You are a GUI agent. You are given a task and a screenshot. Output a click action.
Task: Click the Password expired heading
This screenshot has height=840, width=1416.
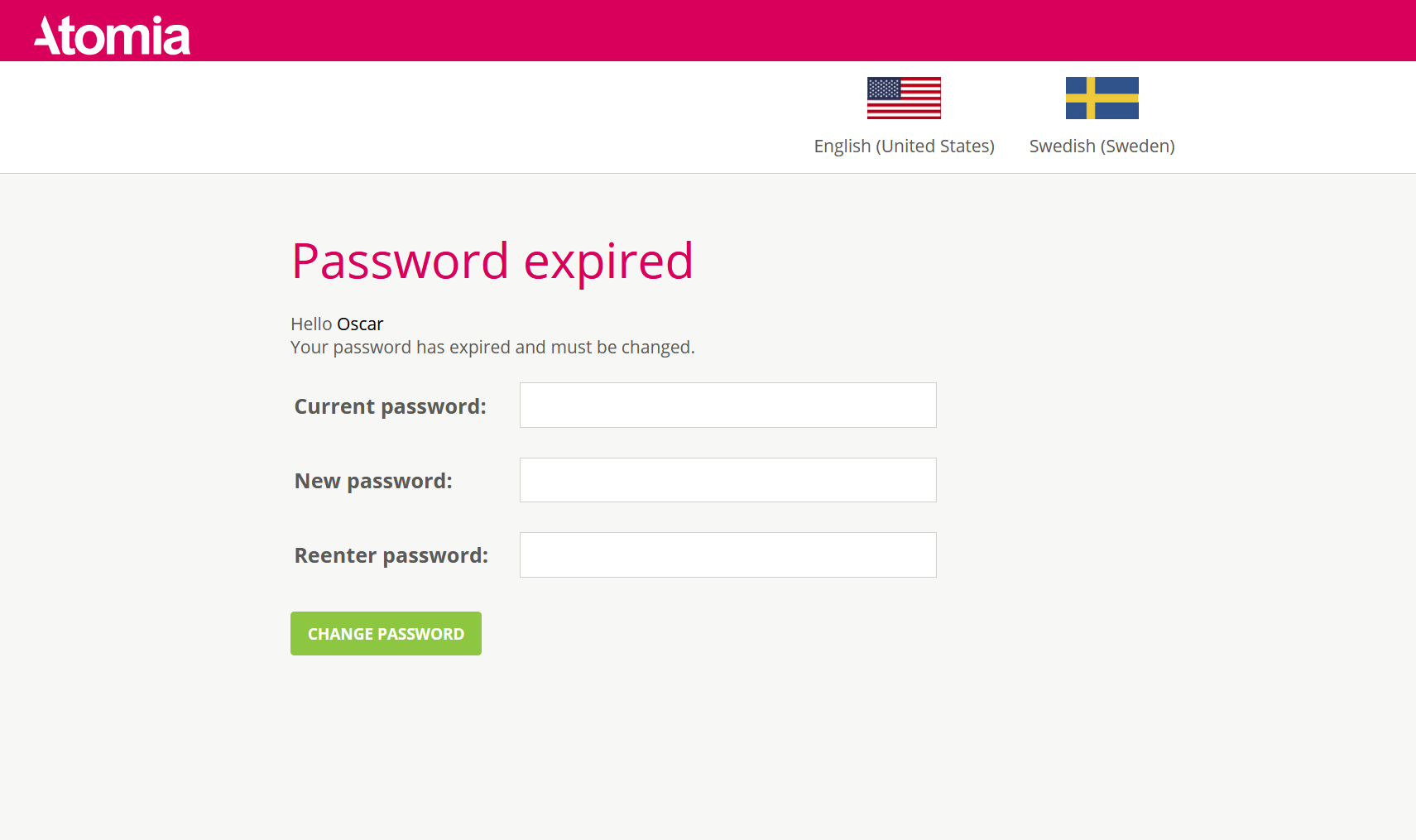492,261
